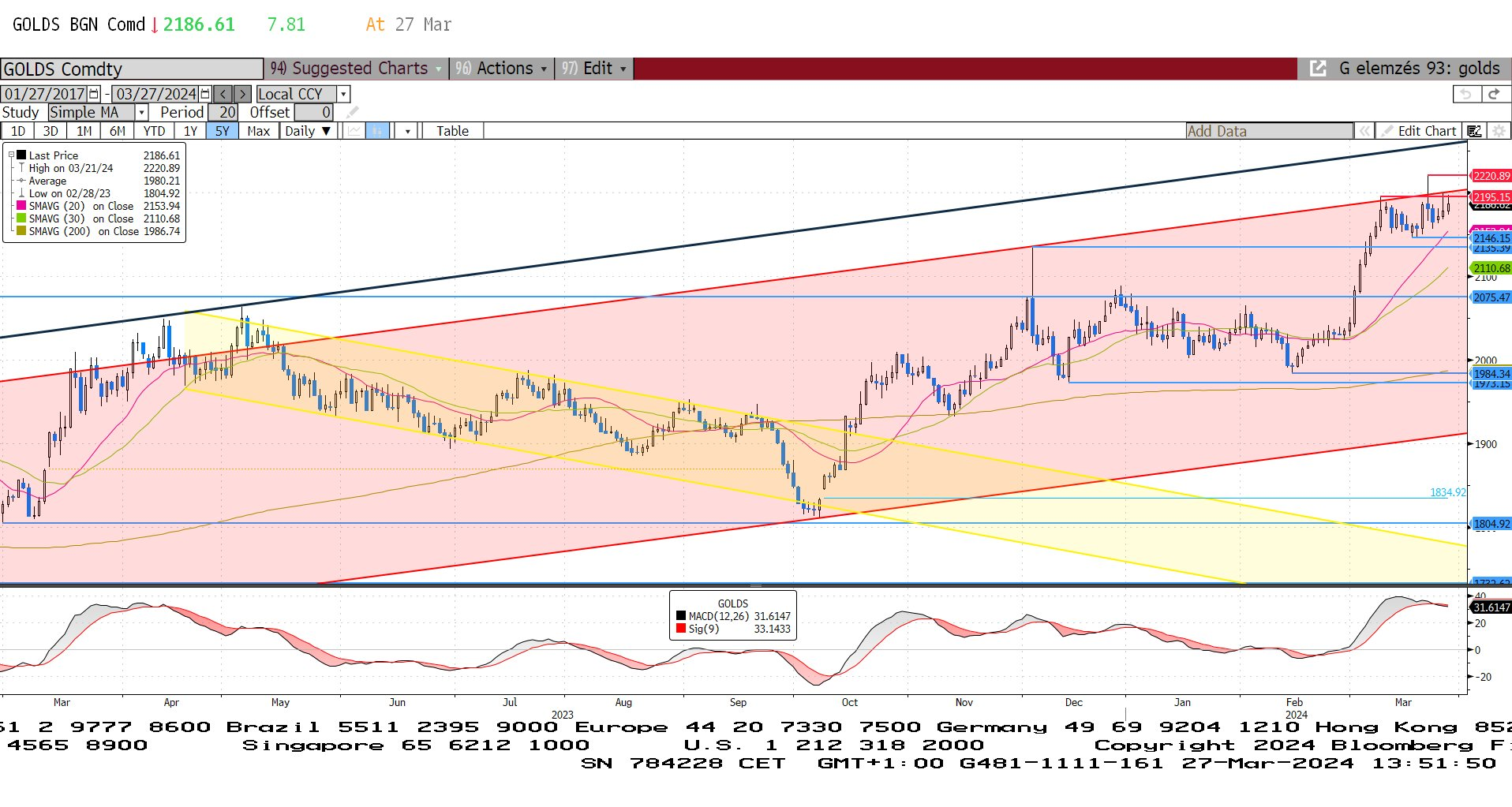1512x807 pixels.
Task: Click the SMAVG (30) green color swatch
Action: 21,219
